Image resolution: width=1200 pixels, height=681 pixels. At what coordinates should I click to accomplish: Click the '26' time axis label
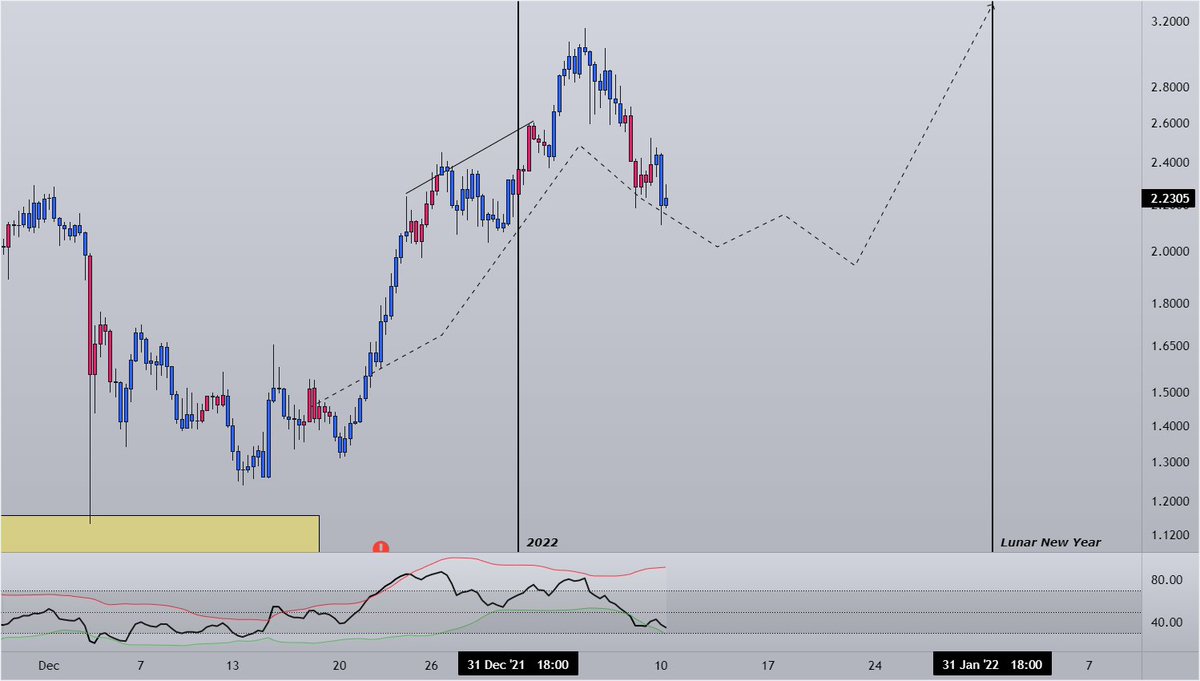pyautogui.click(x=432, y=665)
